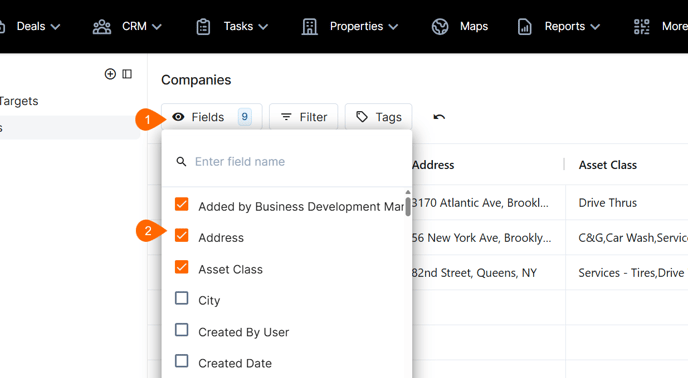Click the eye icon on Fields button

(178, 117)
